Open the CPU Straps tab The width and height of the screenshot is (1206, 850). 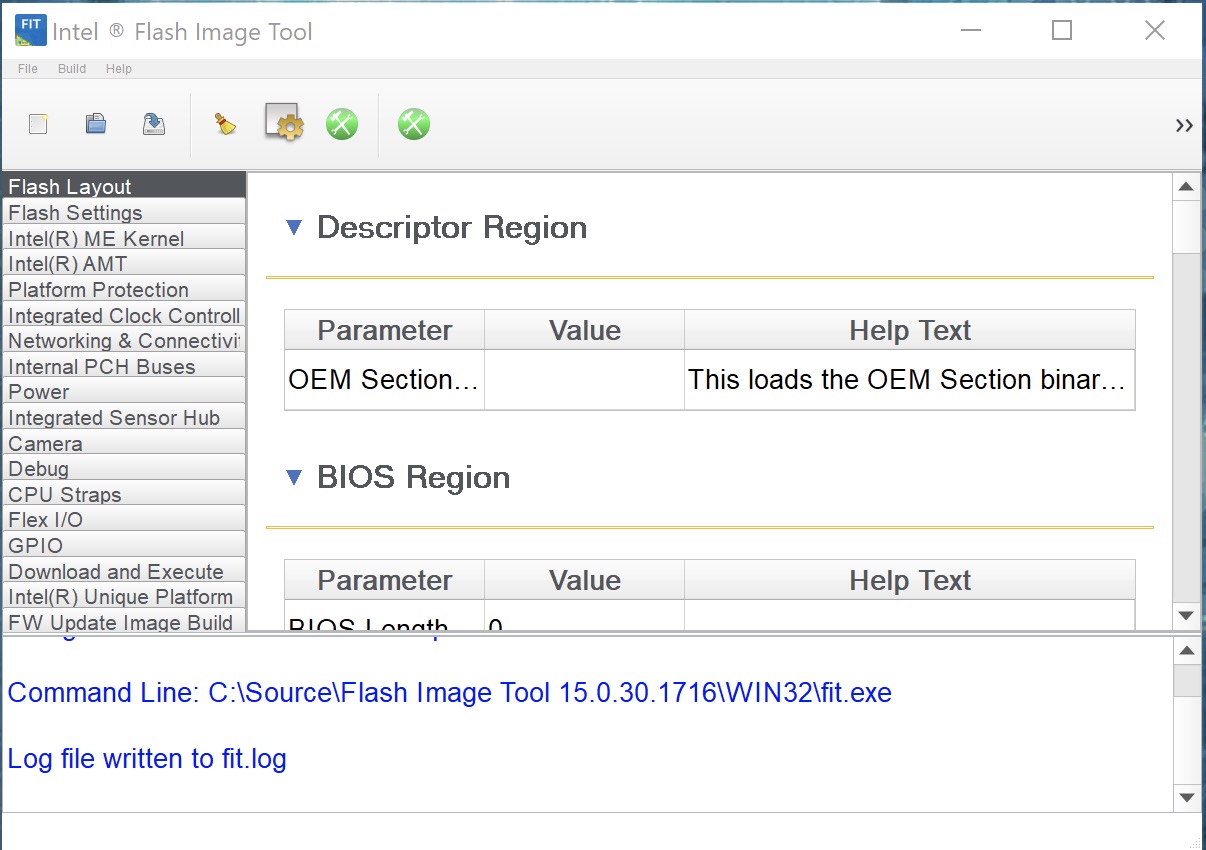pos(65,495)
